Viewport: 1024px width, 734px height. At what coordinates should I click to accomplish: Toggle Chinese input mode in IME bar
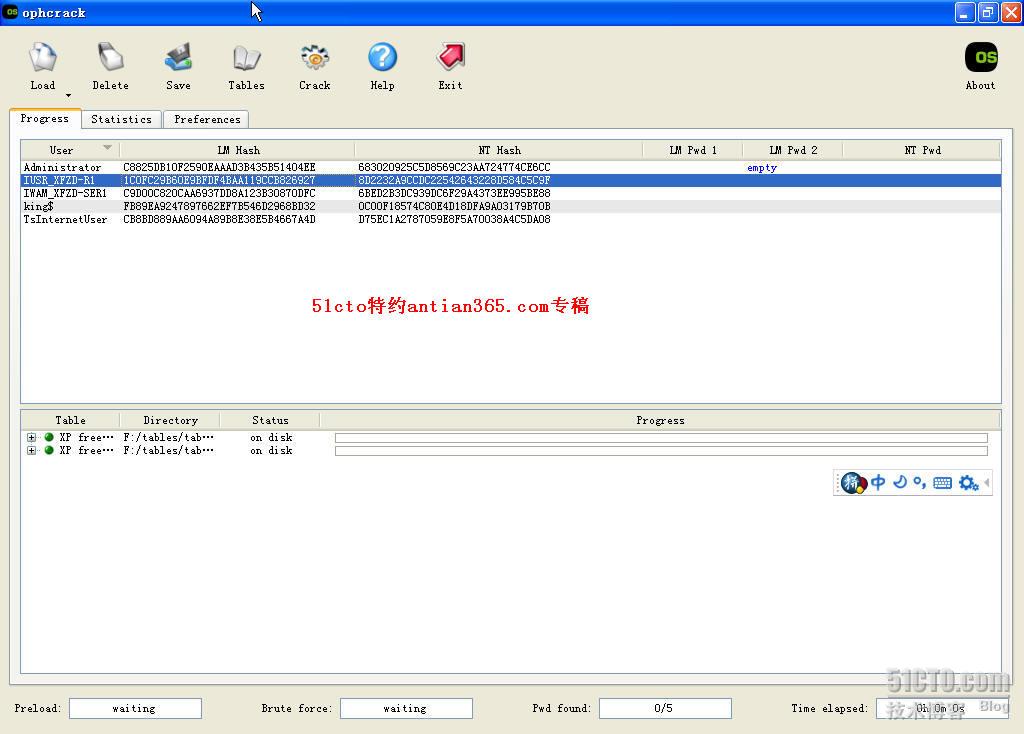click(878, 483)
